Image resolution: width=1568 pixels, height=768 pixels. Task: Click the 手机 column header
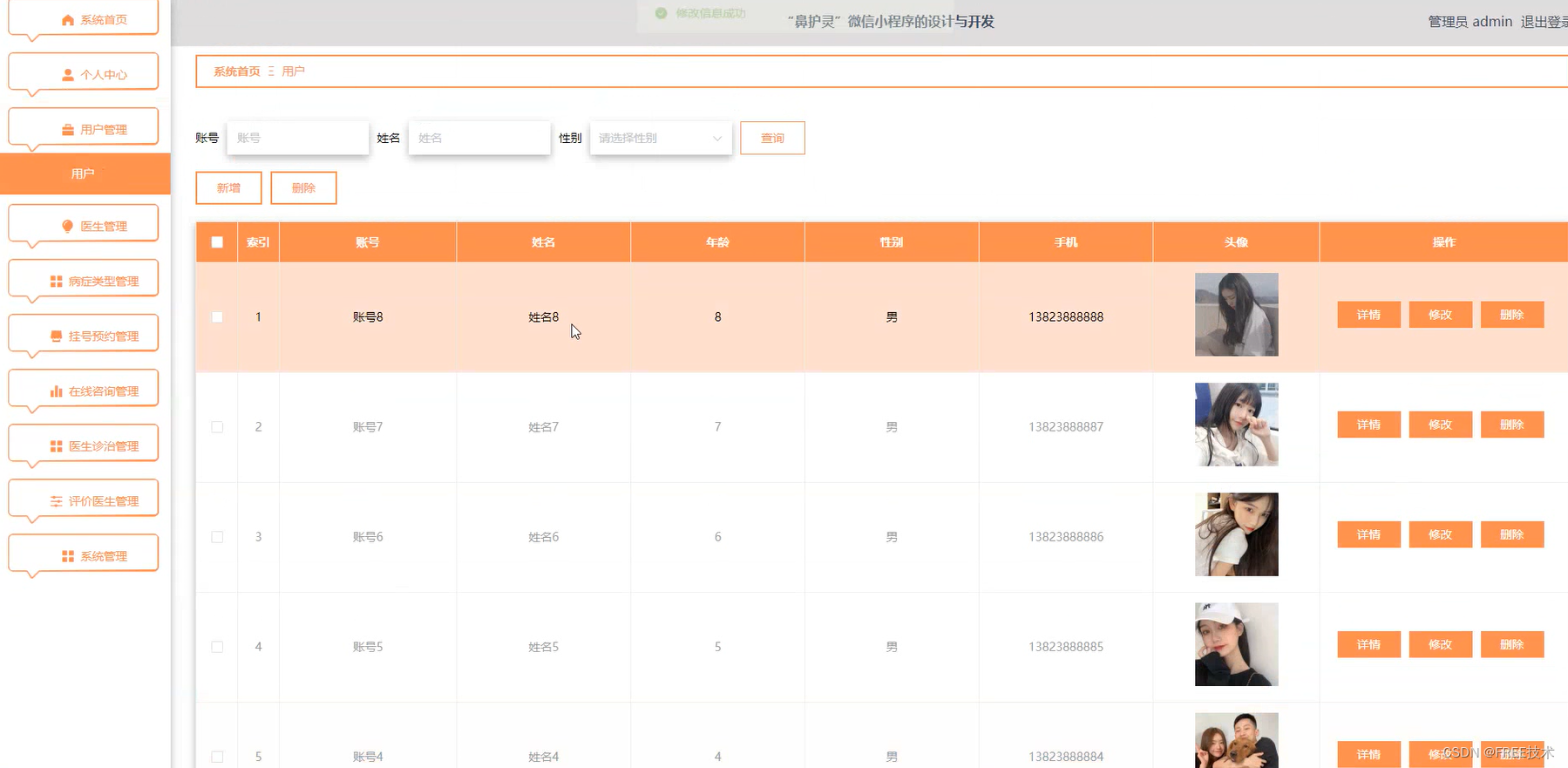(1066, 242)
